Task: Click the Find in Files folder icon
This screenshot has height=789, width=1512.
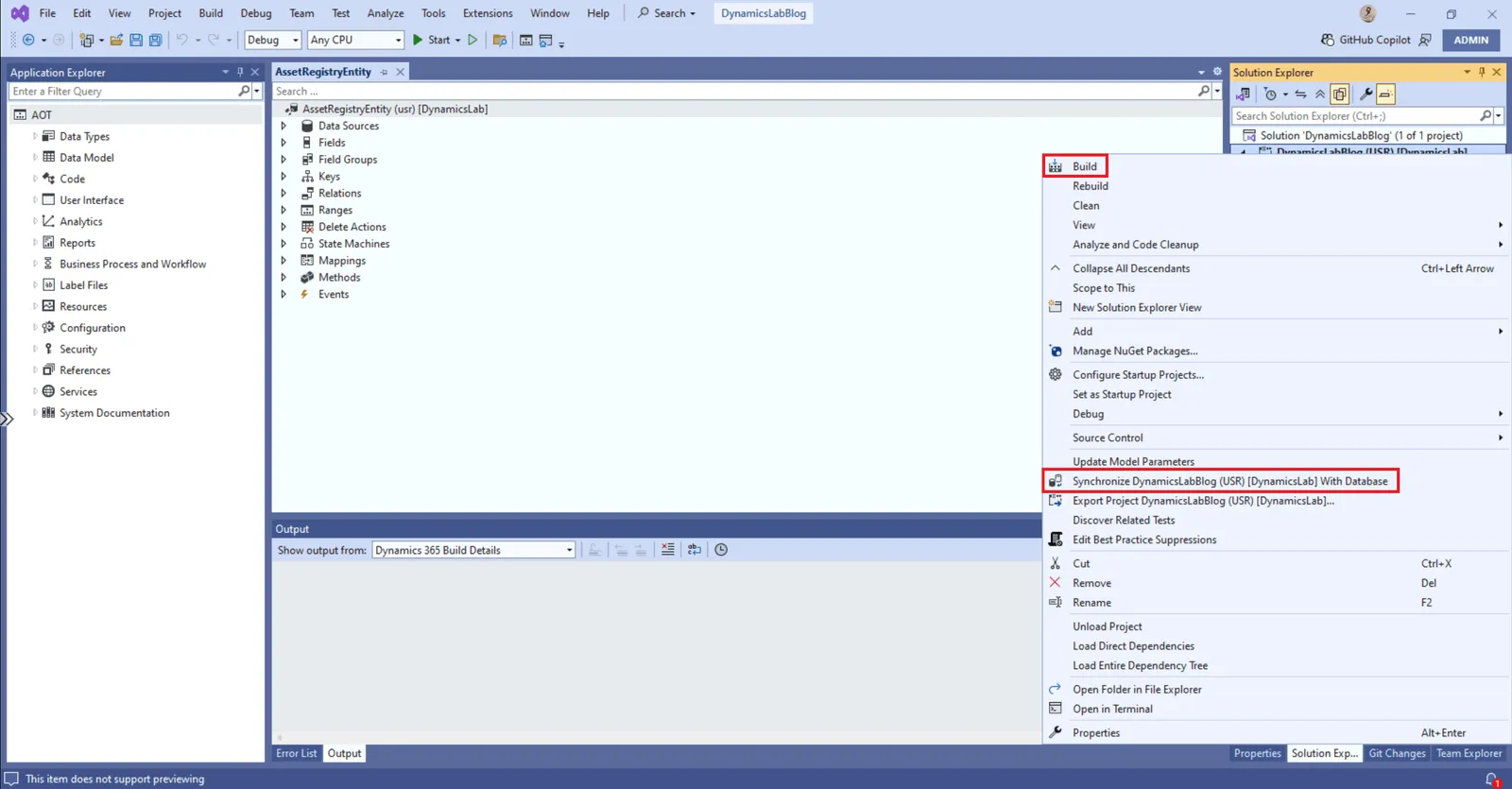Action: (x=500, y=40)
